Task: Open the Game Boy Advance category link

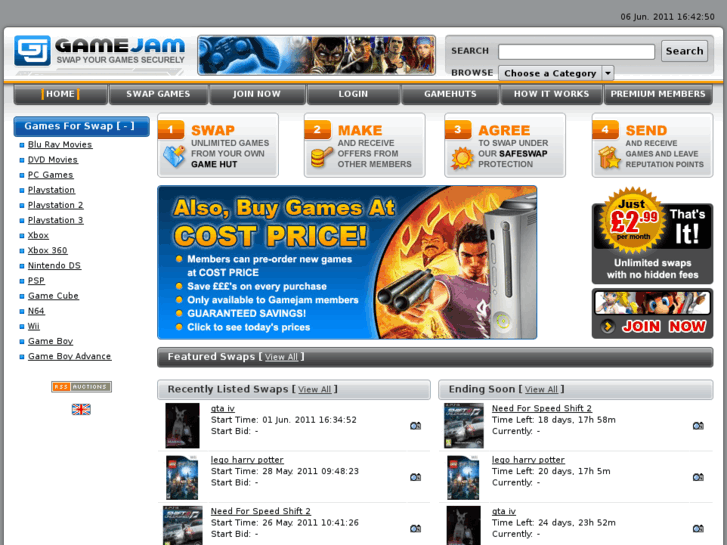Action: point(69,357)
